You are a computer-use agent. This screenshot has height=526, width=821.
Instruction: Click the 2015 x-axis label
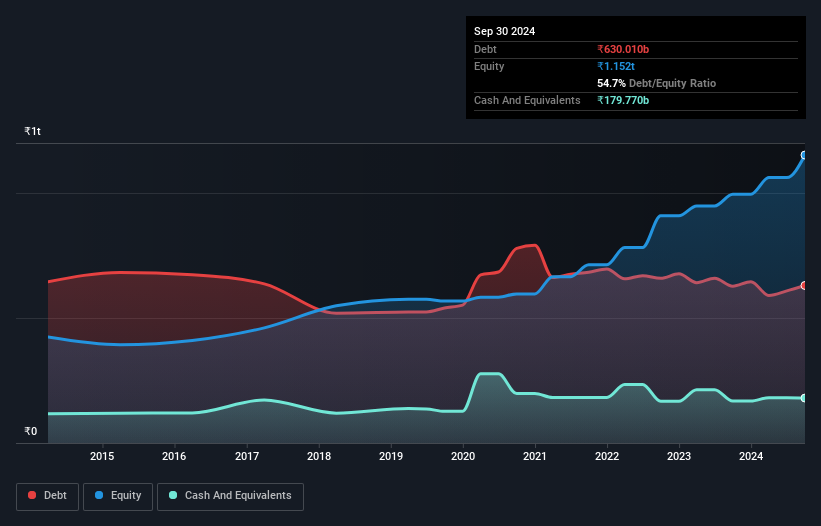pos(102,456)
